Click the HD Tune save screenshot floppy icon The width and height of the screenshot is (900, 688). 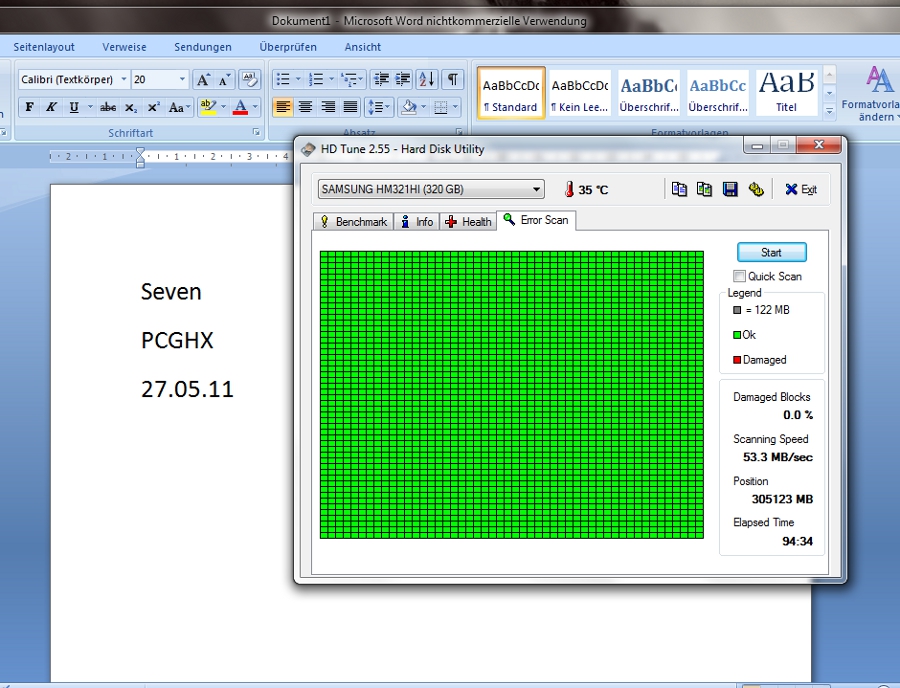click(x=730, y=189)
